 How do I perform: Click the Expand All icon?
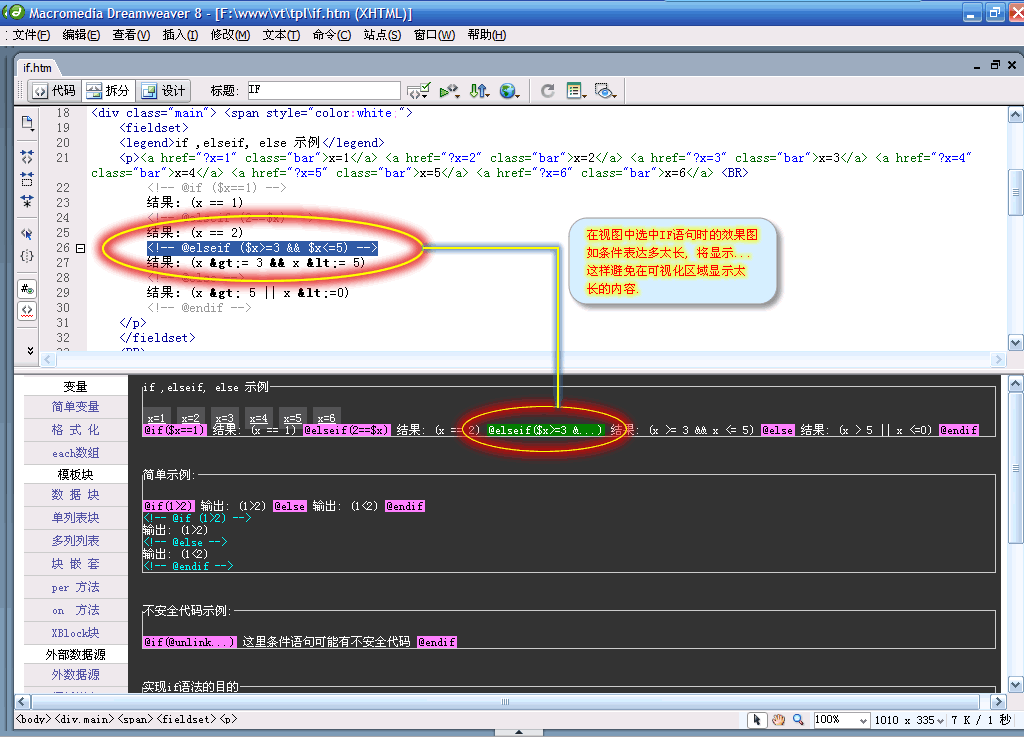pyautogui.click(x=27, y=201)
